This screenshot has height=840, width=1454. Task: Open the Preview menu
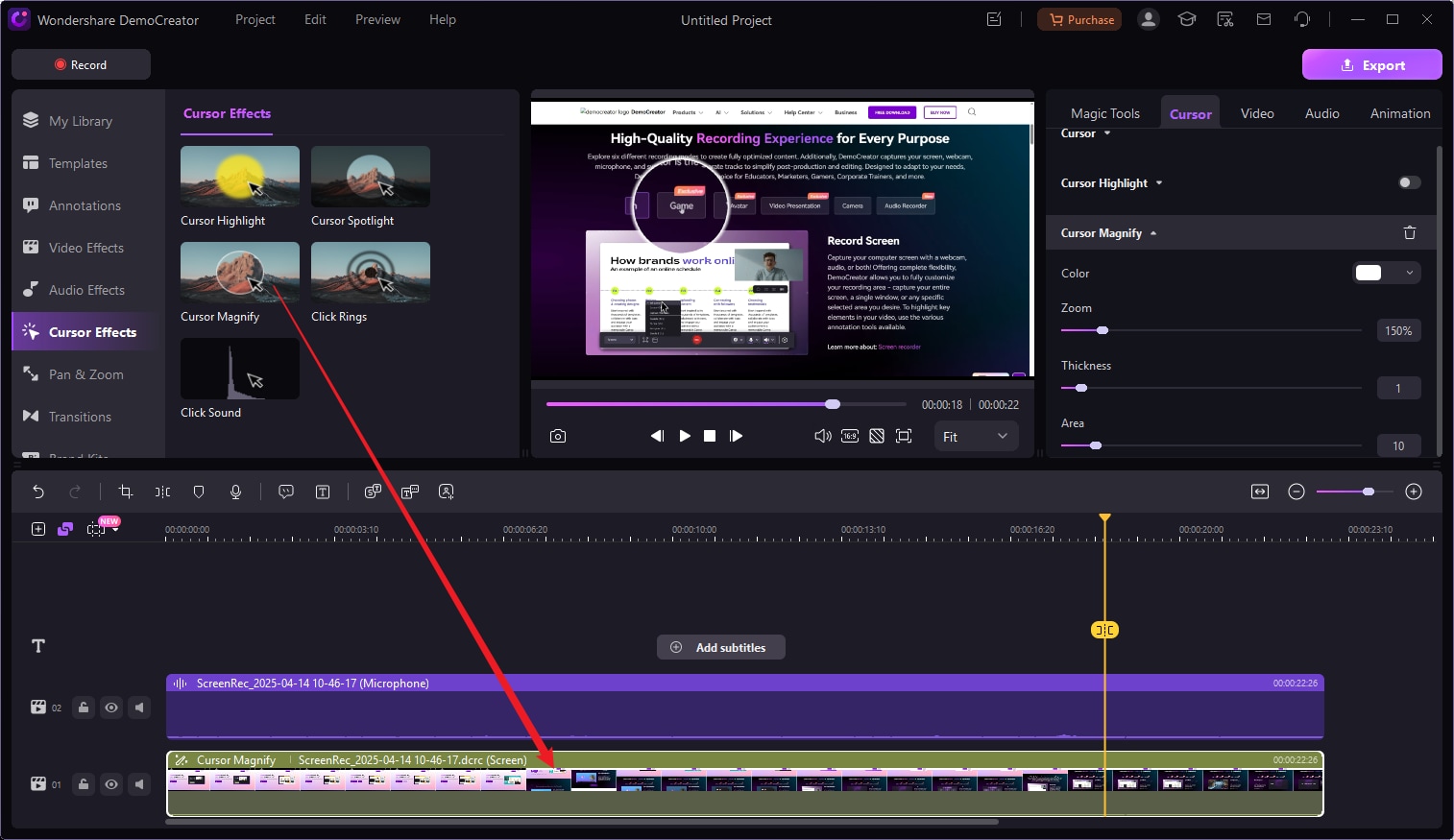tap(377, 19)
